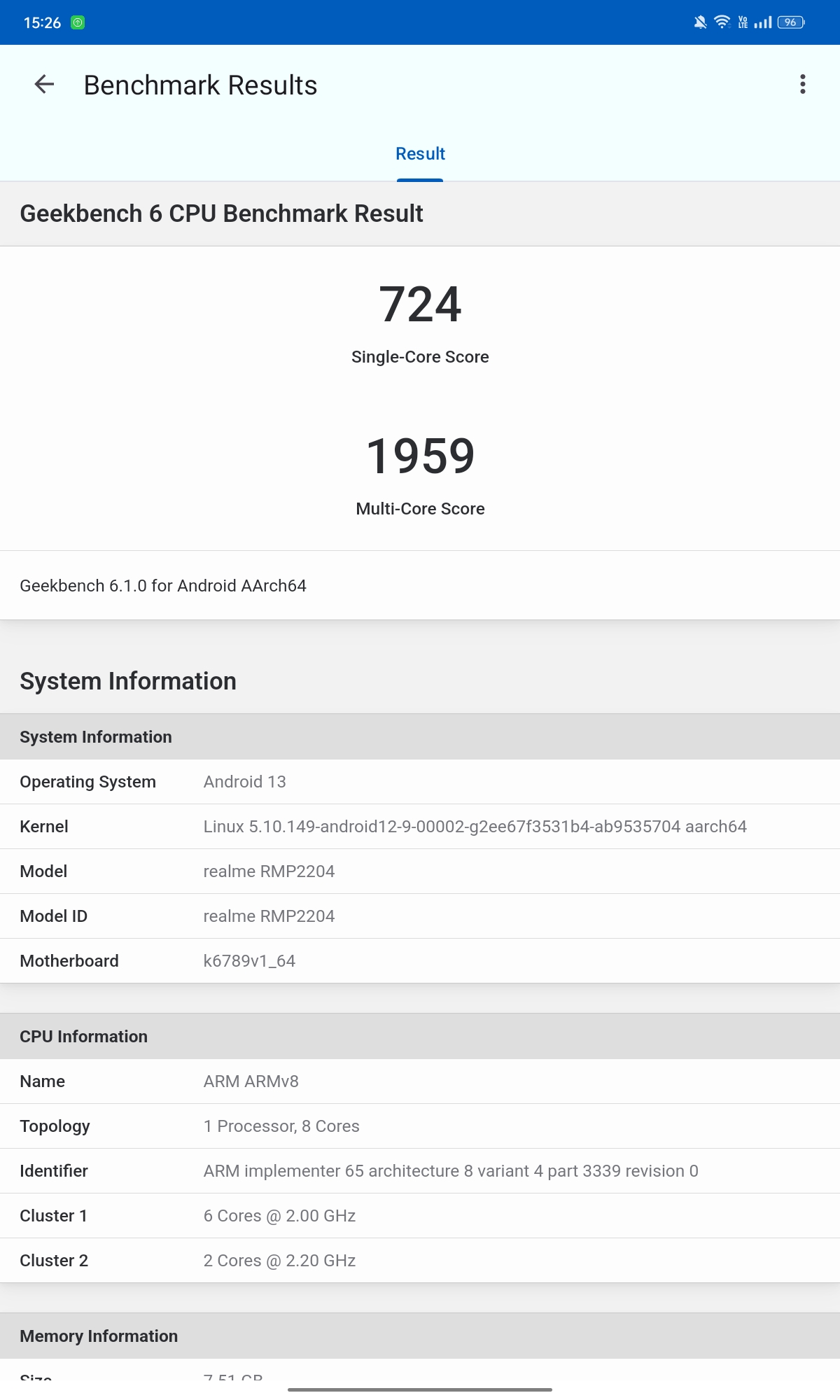Tap the Cluster 1 label
This screenshot has height=1400, width=840.
point(54,1216)
